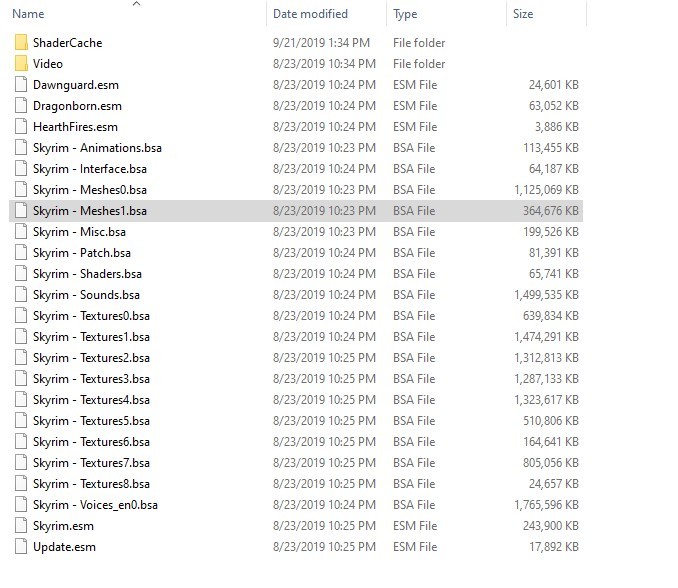Select the Skyrim - Meshes0.bsa name
The width and height of the screenshot is (678, 588).
click(x=90, y=190)
